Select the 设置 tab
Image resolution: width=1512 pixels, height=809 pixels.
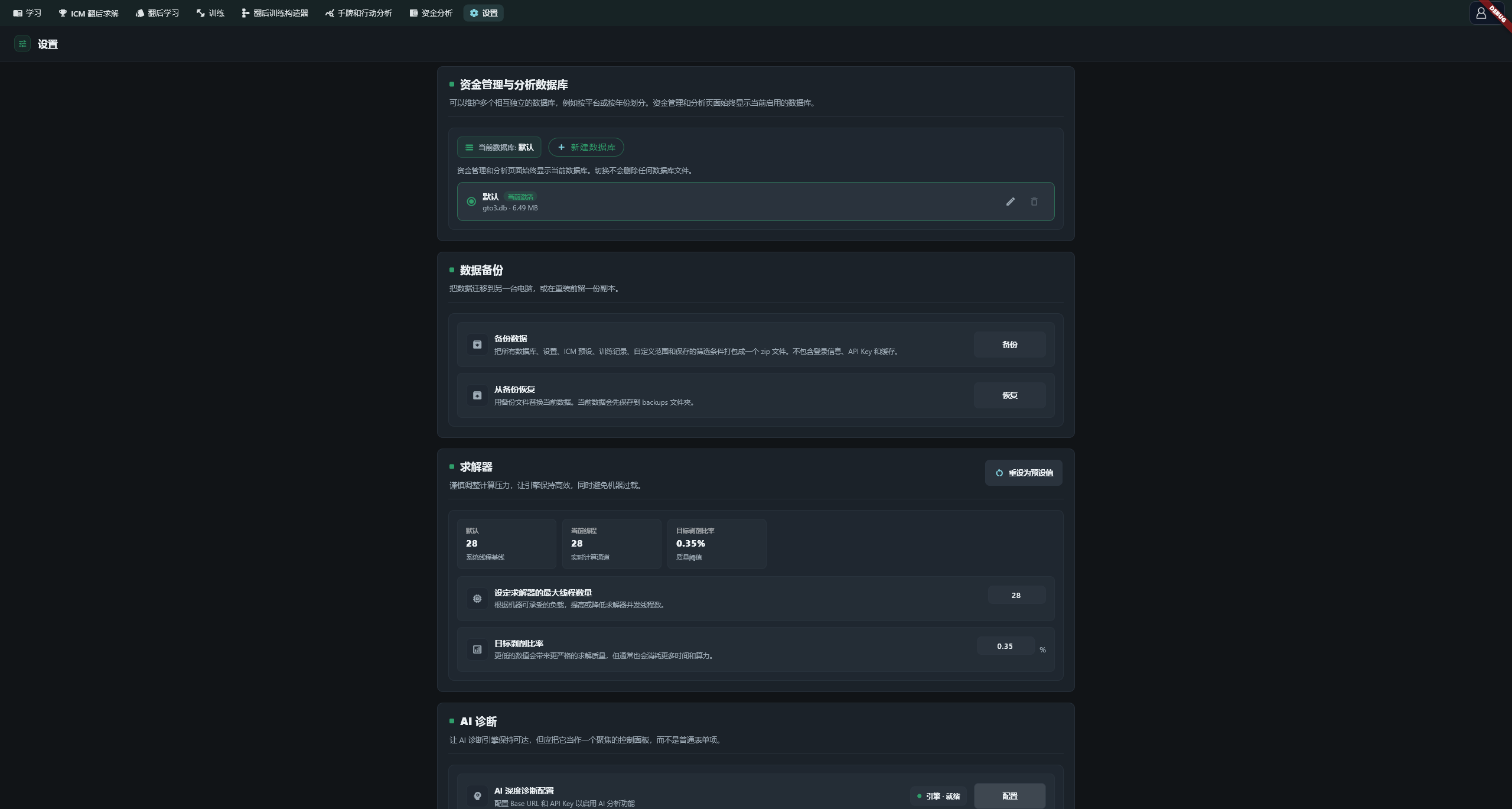(484, 13)
